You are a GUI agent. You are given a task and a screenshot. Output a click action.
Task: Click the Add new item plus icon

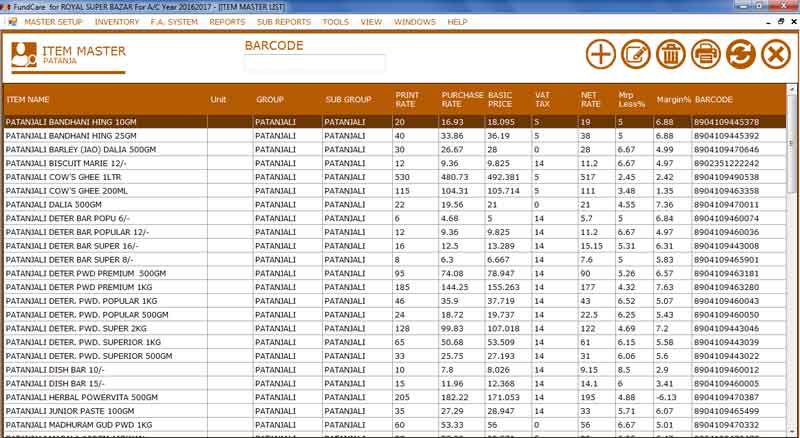point(601,54)
